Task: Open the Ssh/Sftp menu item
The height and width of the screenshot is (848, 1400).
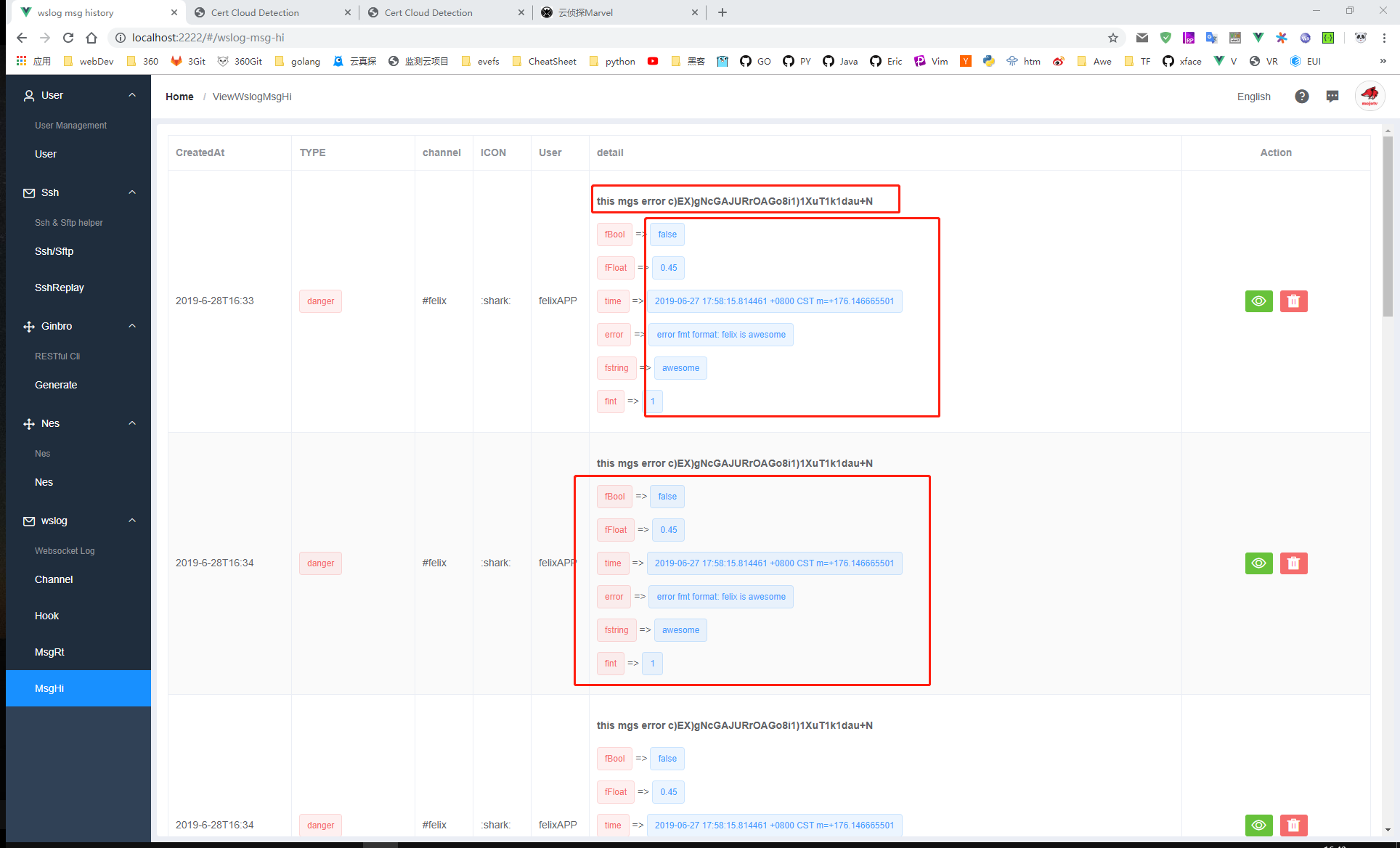Action: coord(78,251)
